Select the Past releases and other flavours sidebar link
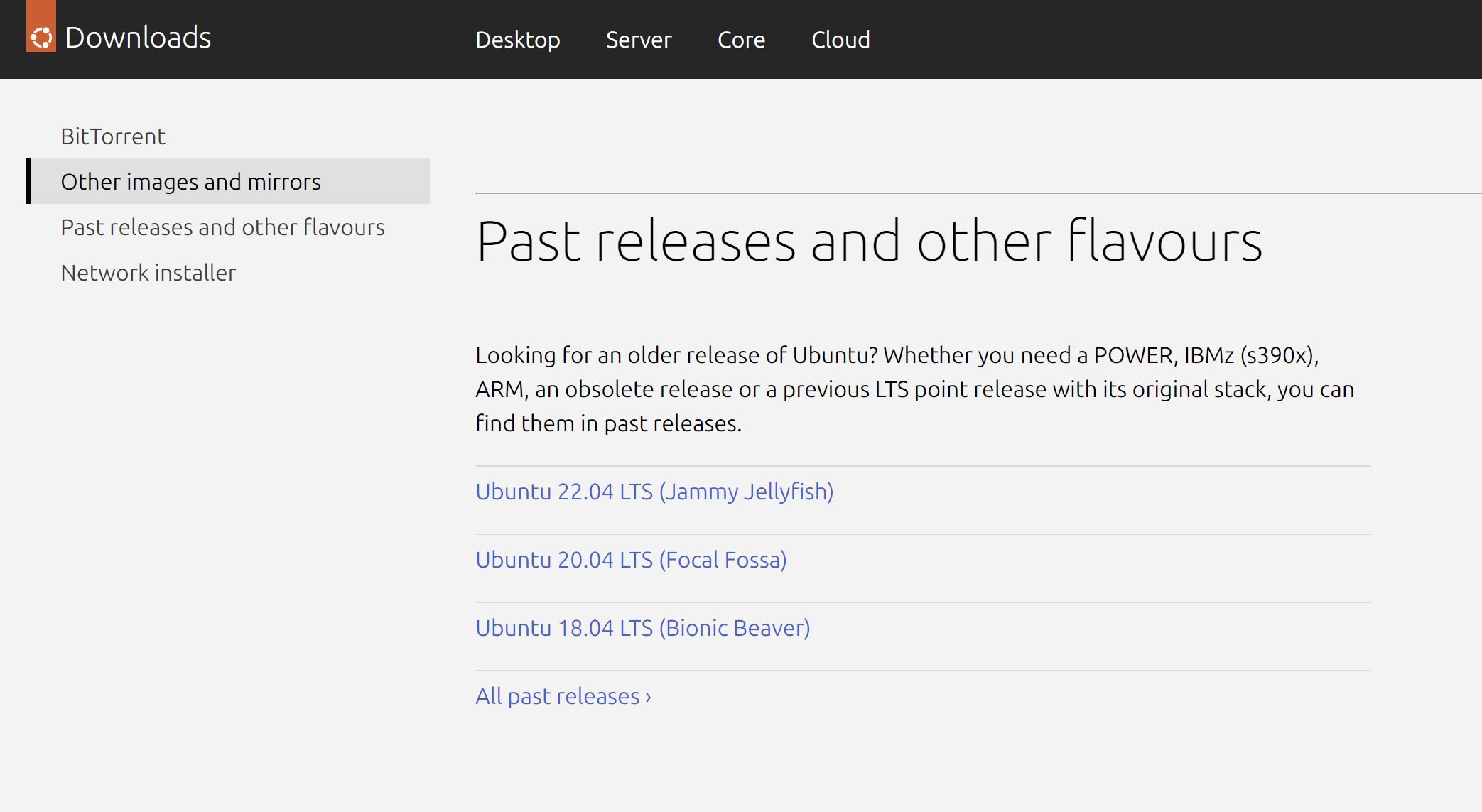 (x=222, y=227)
